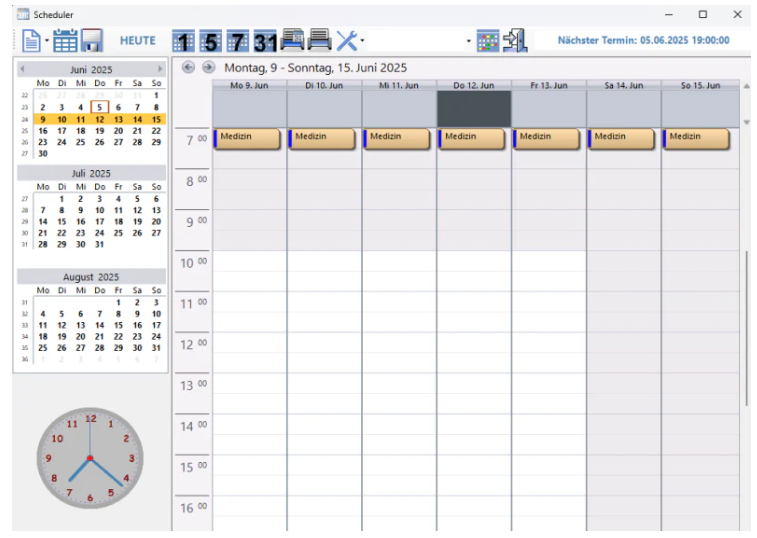Switch to 1-day view

[183, 42]
